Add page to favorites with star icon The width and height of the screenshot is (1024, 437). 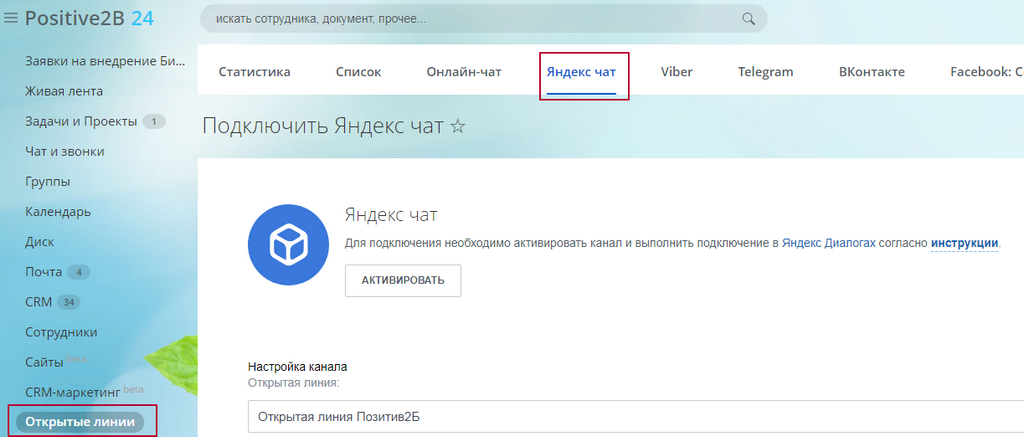coord(458,126)
